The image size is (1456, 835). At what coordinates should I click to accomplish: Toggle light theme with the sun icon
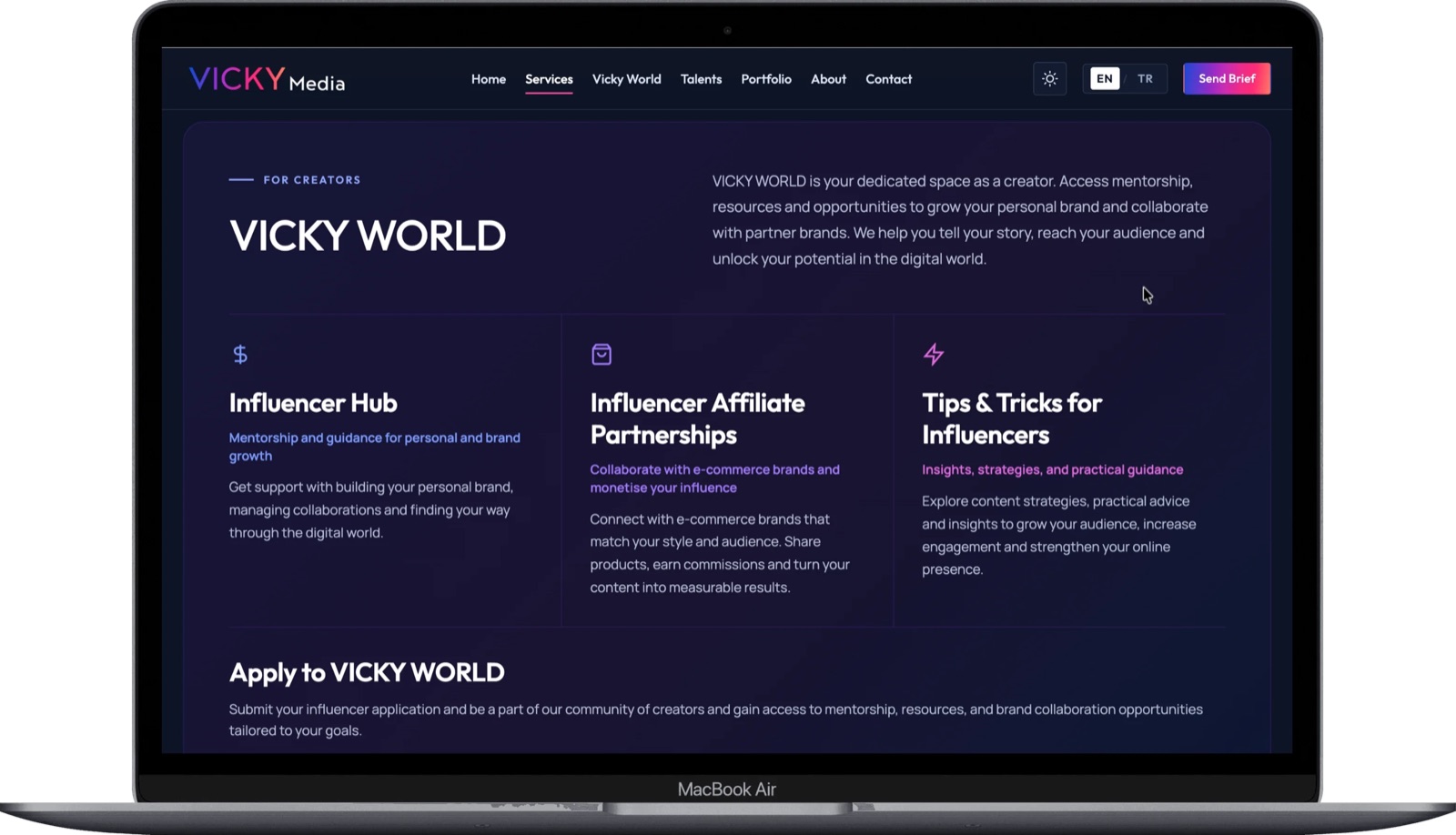pos(1049,79)
